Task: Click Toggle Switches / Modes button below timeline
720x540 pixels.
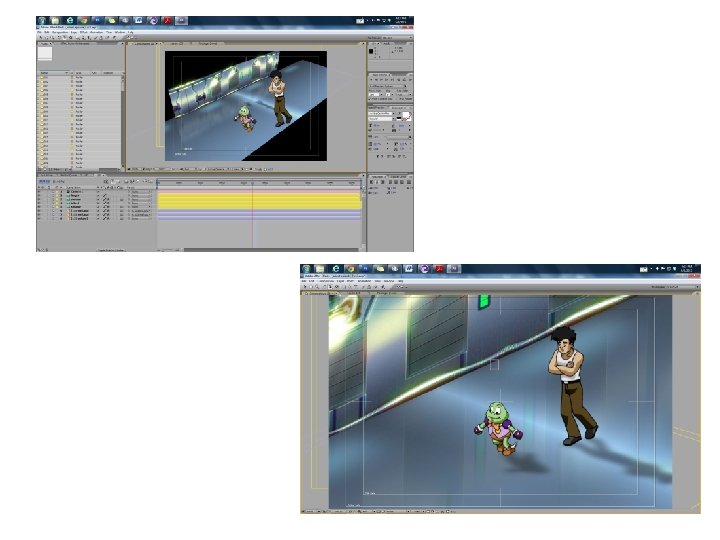Action: point(111,250)
